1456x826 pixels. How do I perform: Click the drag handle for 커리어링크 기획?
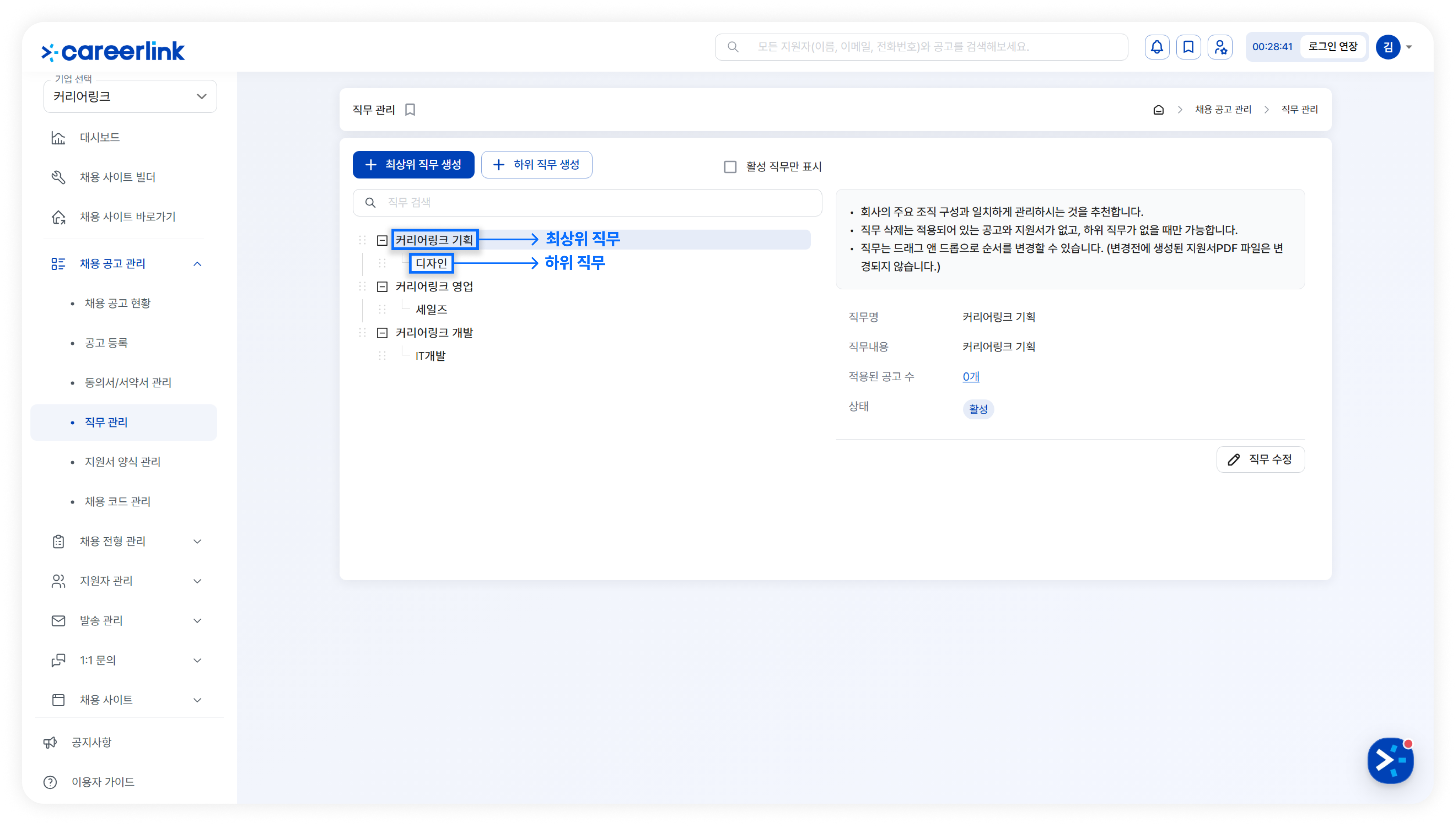point(362,240)
